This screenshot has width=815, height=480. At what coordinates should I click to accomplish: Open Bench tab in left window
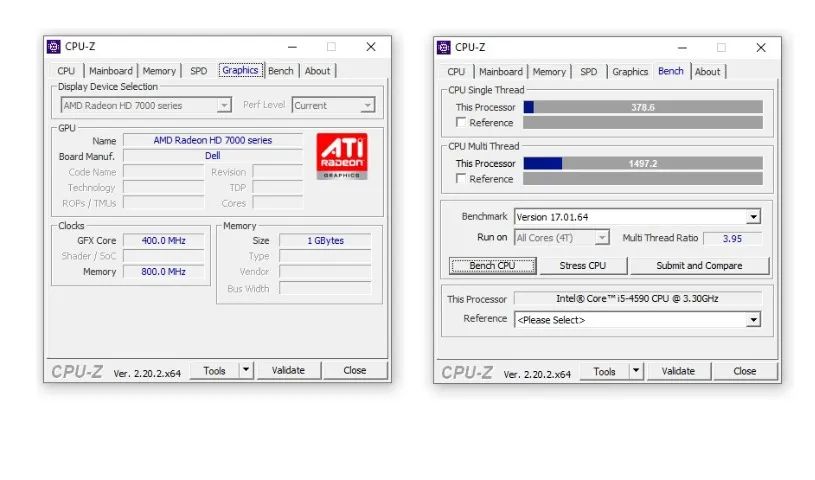click(x=281, y=71)
